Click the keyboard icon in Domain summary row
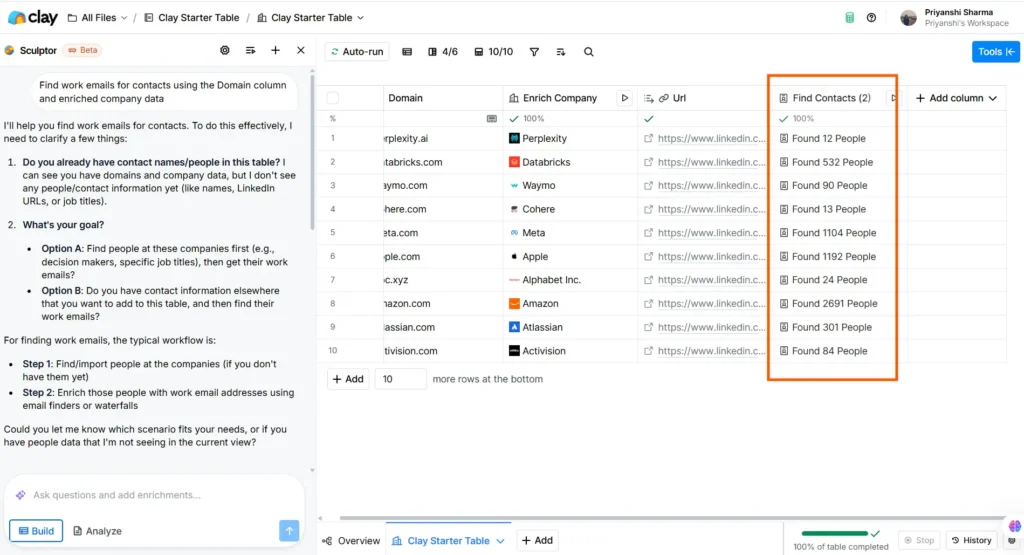 click(492, 119)
